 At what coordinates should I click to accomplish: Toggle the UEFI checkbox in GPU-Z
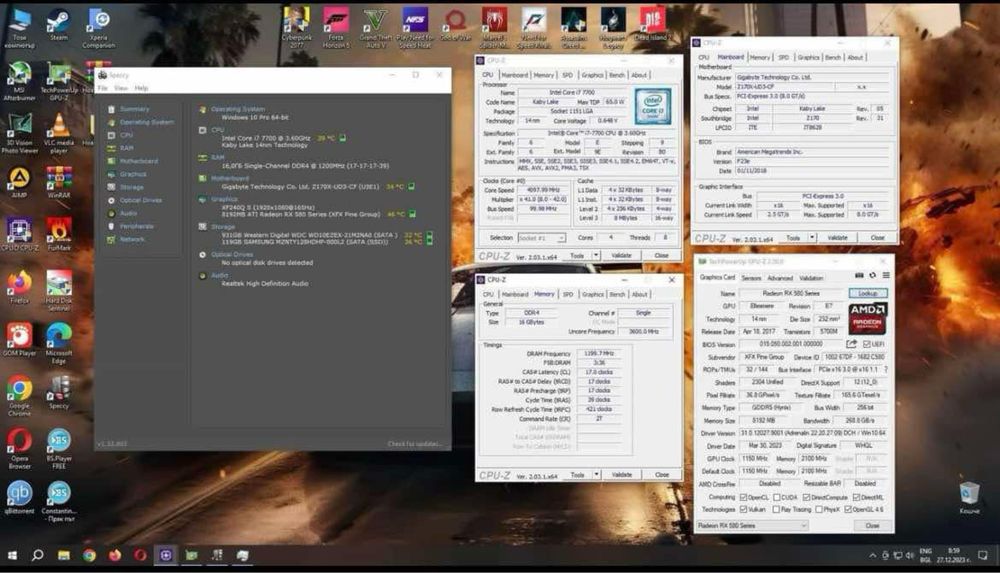pyautogui.click(x=866, y=345)
